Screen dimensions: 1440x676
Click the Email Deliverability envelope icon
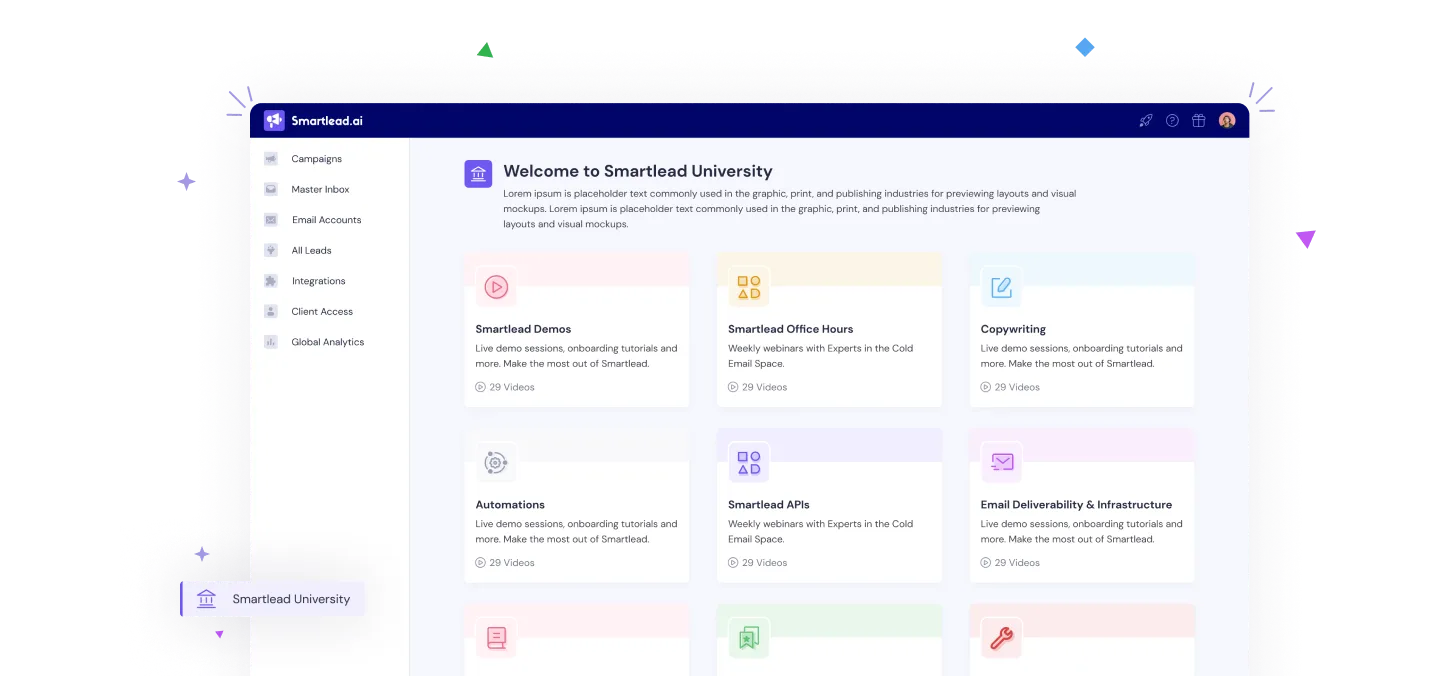1001,462
